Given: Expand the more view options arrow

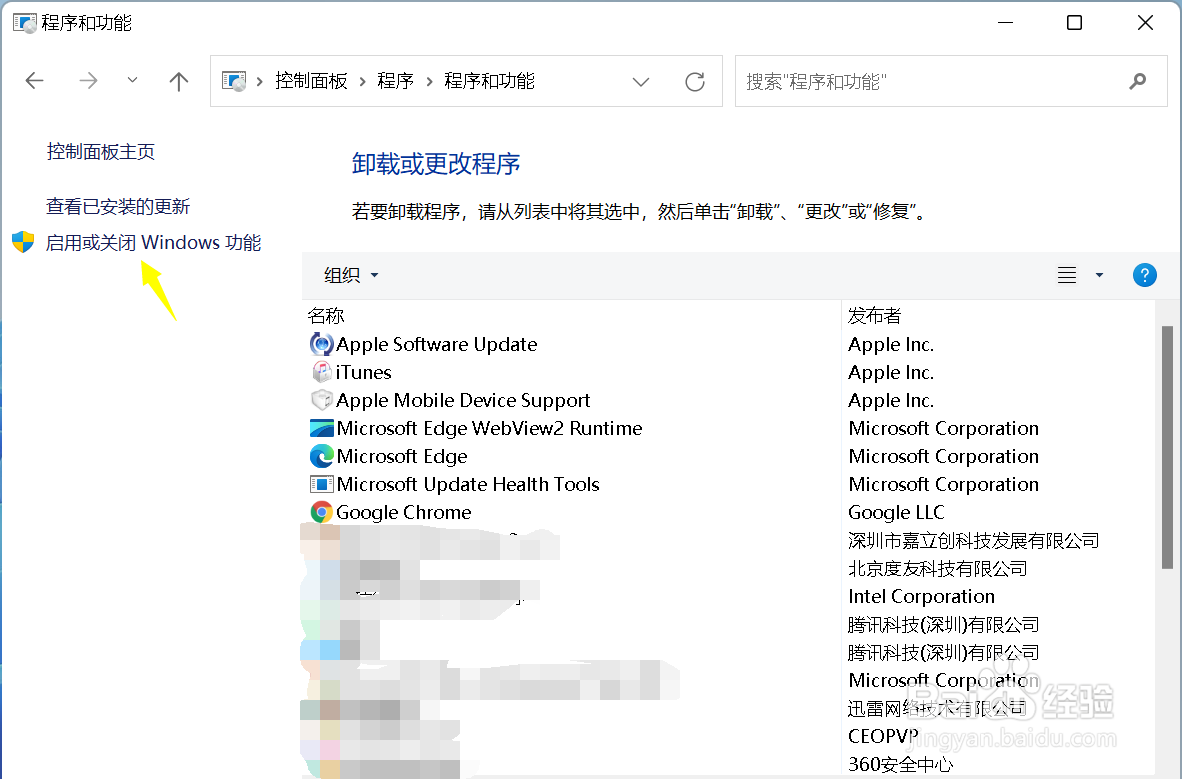Looking at the screenshot, I should click(x=1099, y=275).
